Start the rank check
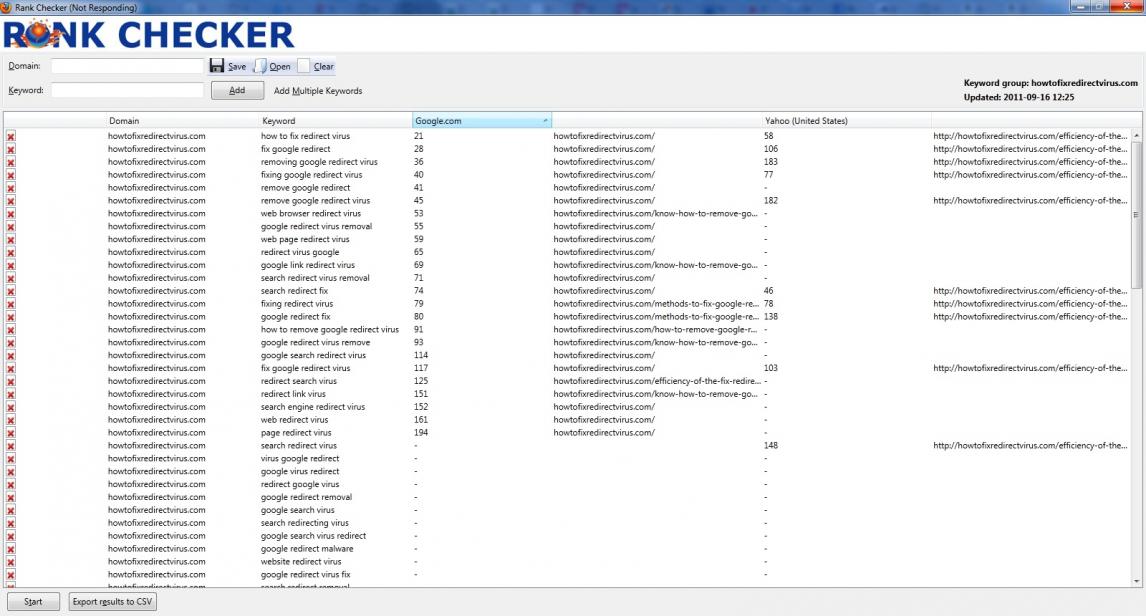Image resolution: width=1146 pixels, height=616 pixels. pyautogui.click(x=33, y=601)
